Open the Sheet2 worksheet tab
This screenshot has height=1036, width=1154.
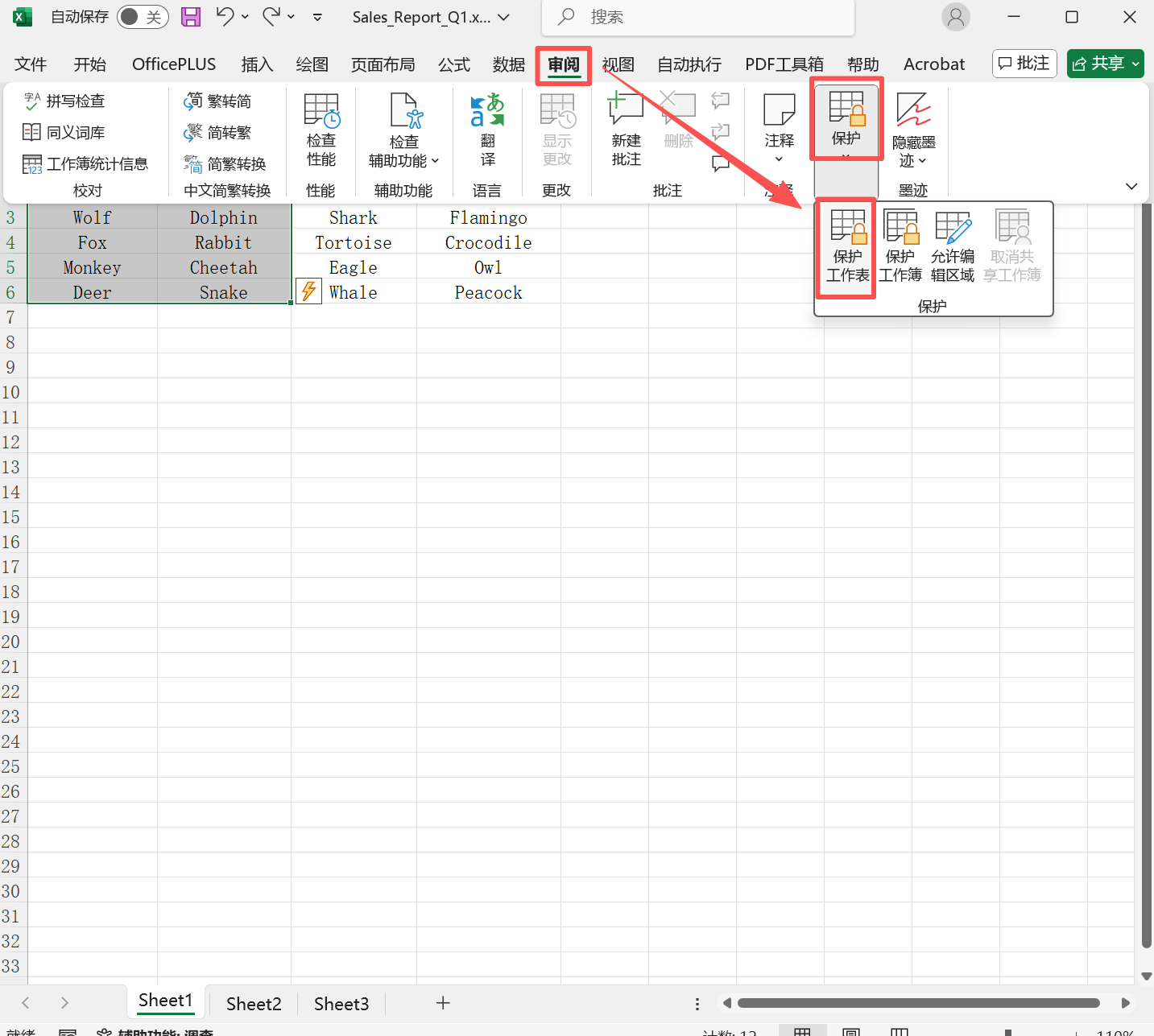coord(254,1004)
